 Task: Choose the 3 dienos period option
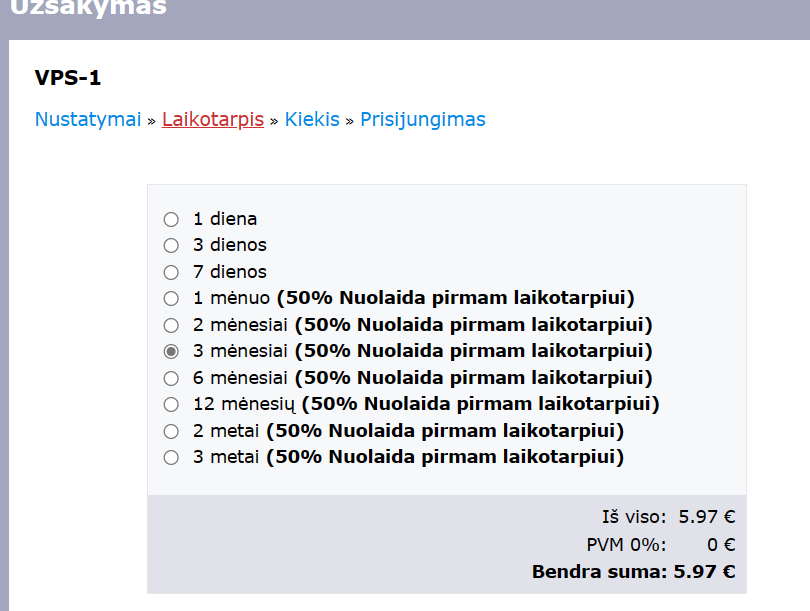pos(171,245)
